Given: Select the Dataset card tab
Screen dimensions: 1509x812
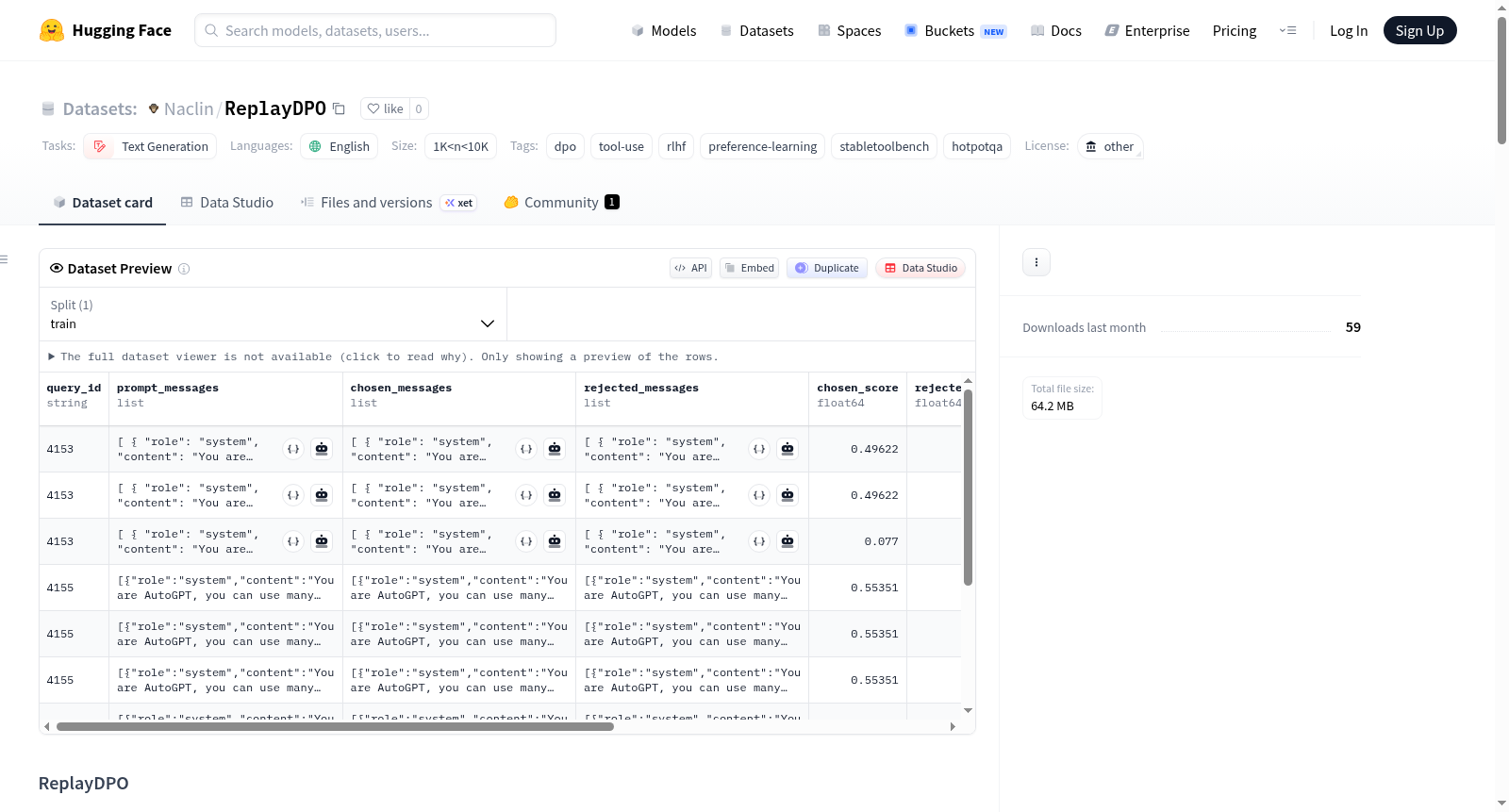Looking at the screenshot, I should (x=103, y=203).
